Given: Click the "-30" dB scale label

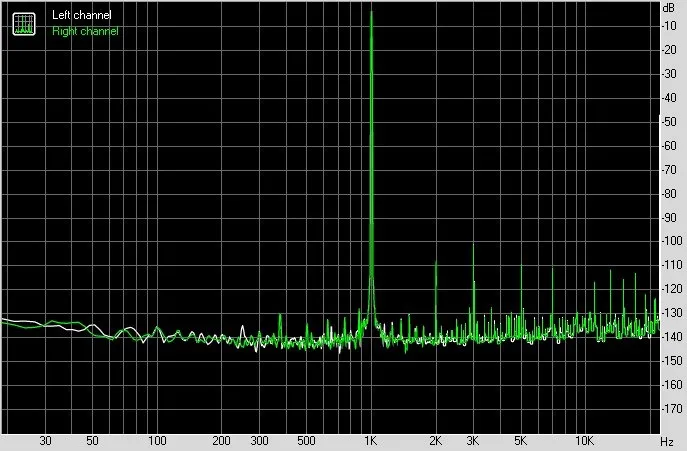Looking at the screenshot, I should click(669, 74).
